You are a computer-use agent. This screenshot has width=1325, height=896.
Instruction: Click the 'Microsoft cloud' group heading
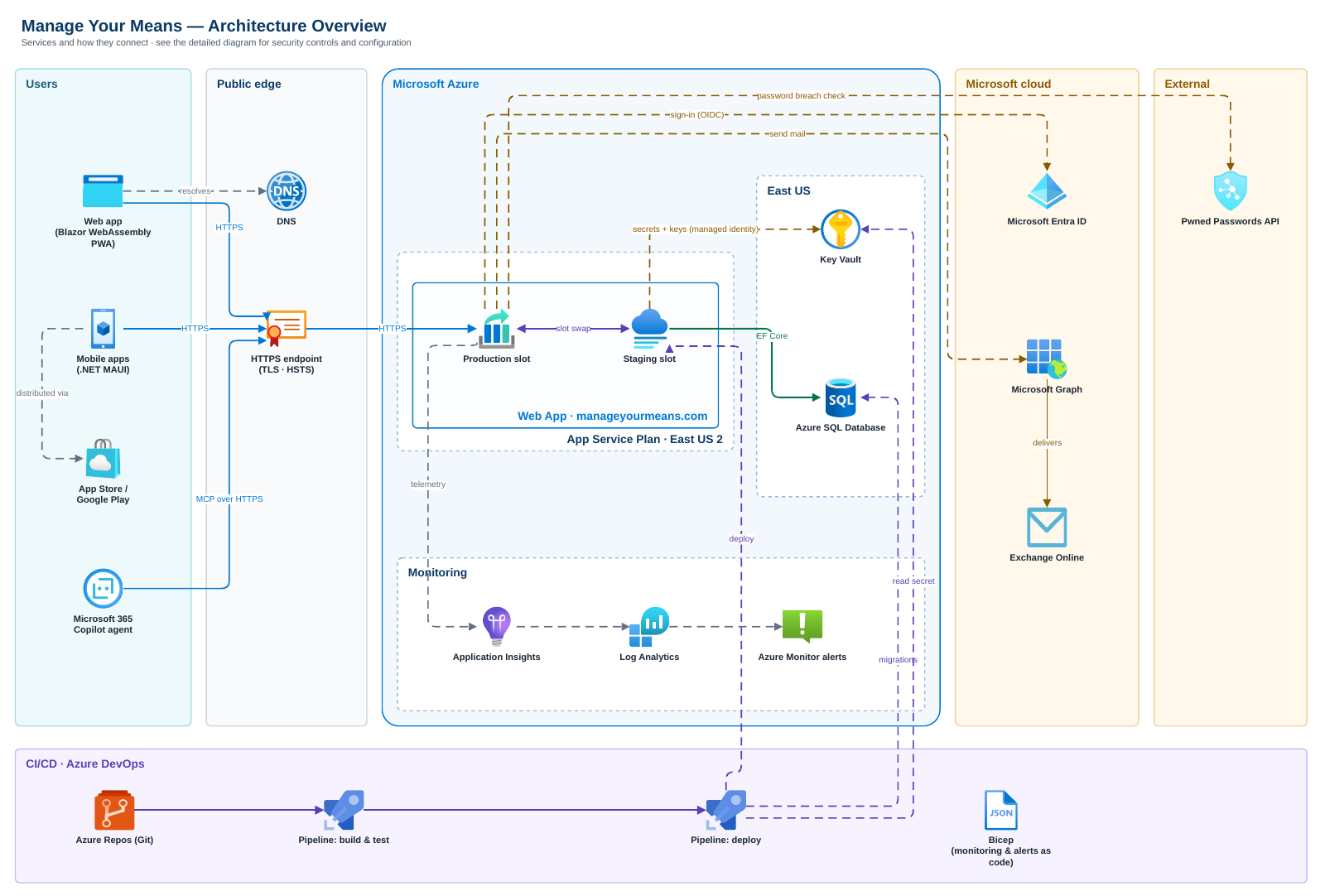click(1009, 84)
